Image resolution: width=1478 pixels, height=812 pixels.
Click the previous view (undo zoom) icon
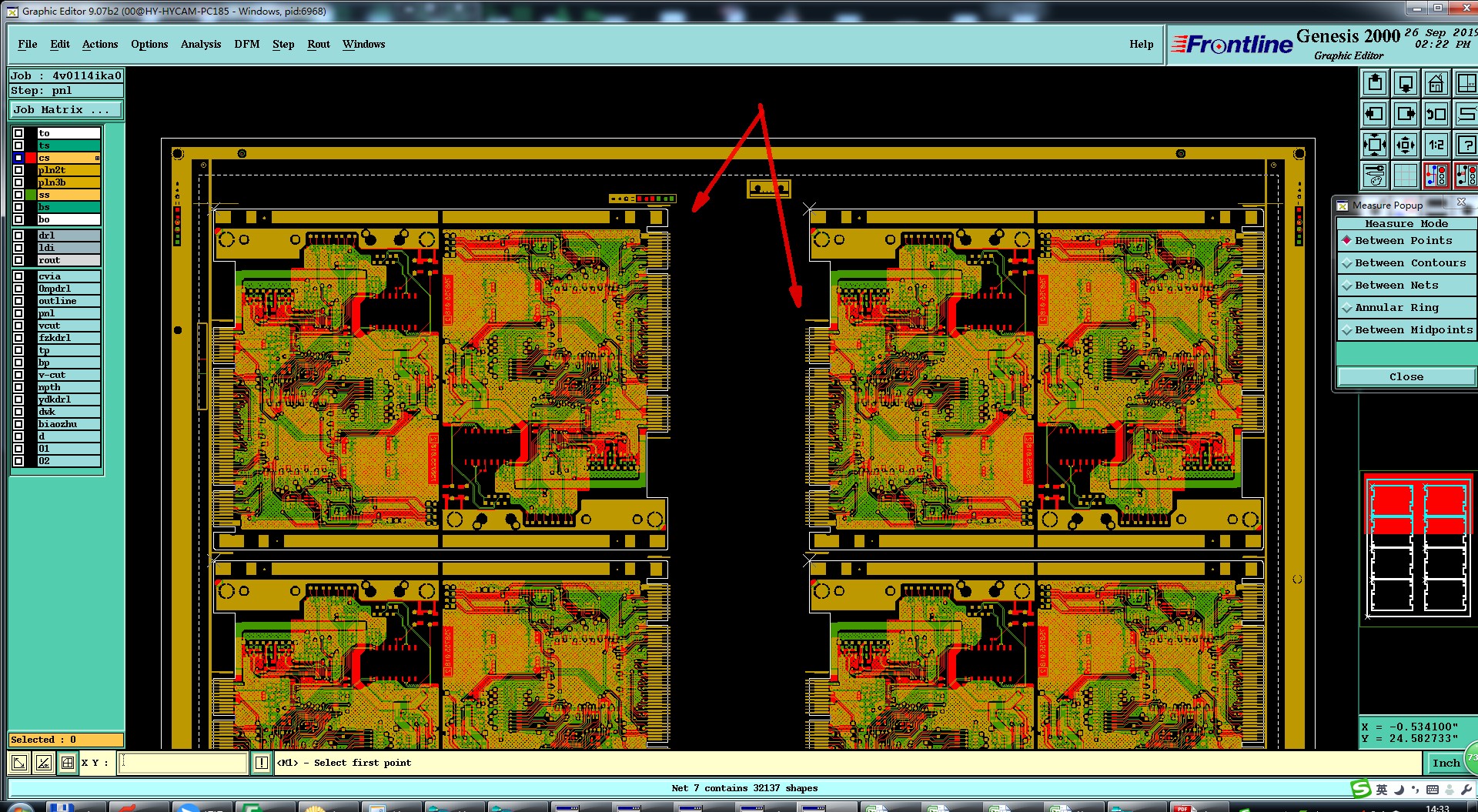(1436, 114)
